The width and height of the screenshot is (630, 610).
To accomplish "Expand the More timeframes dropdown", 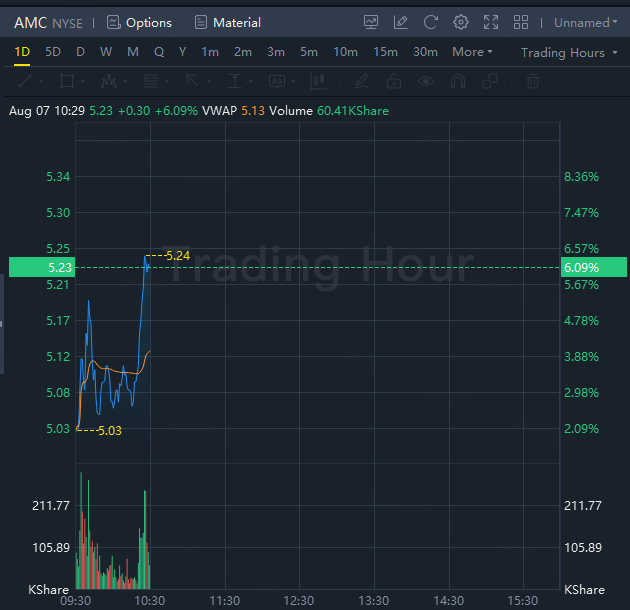I will pos(472,52).
